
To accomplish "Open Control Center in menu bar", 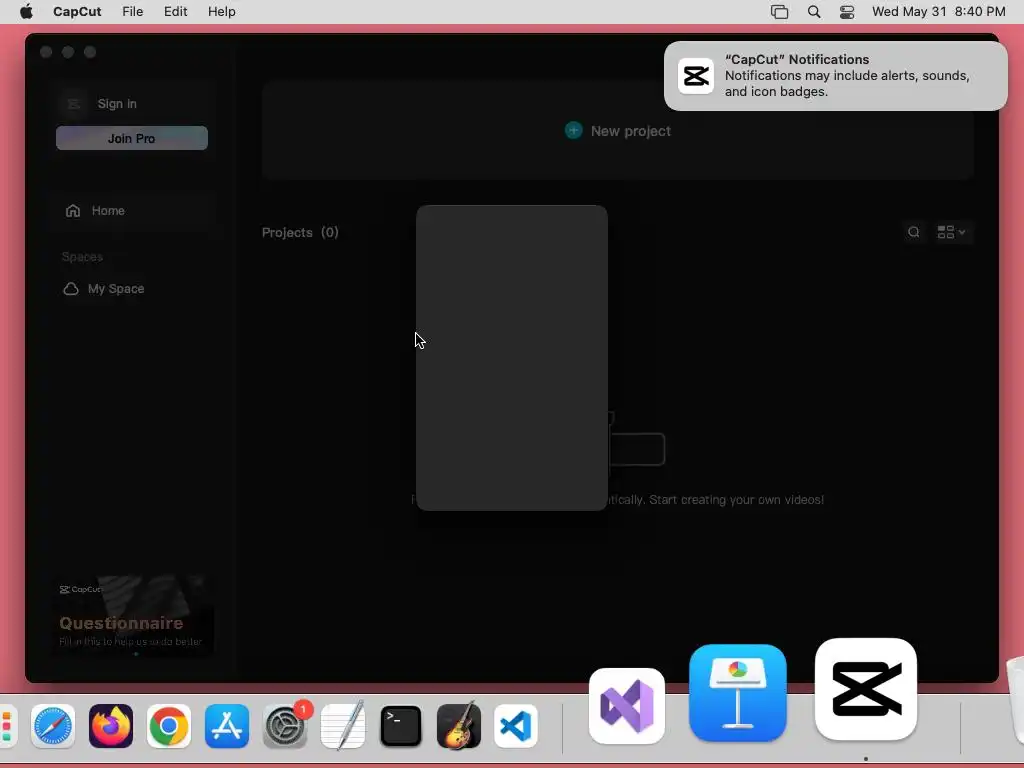I will tap(847, 12).
